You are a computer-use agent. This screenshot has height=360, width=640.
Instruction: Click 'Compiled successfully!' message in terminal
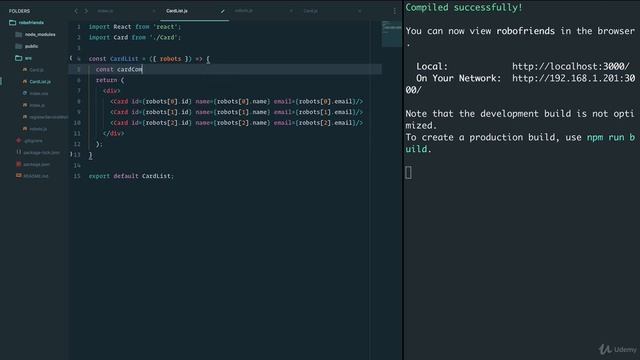[464, 7]
